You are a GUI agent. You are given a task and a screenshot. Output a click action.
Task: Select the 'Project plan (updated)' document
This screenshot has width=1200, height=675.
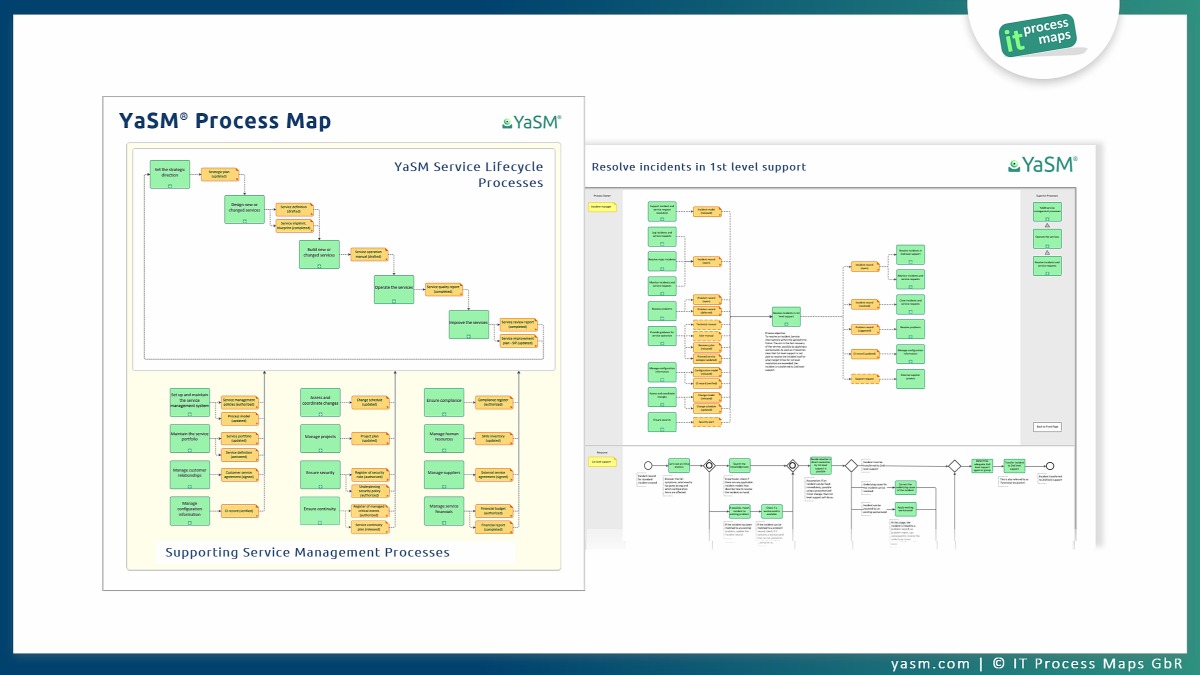[x=371, y=438]
